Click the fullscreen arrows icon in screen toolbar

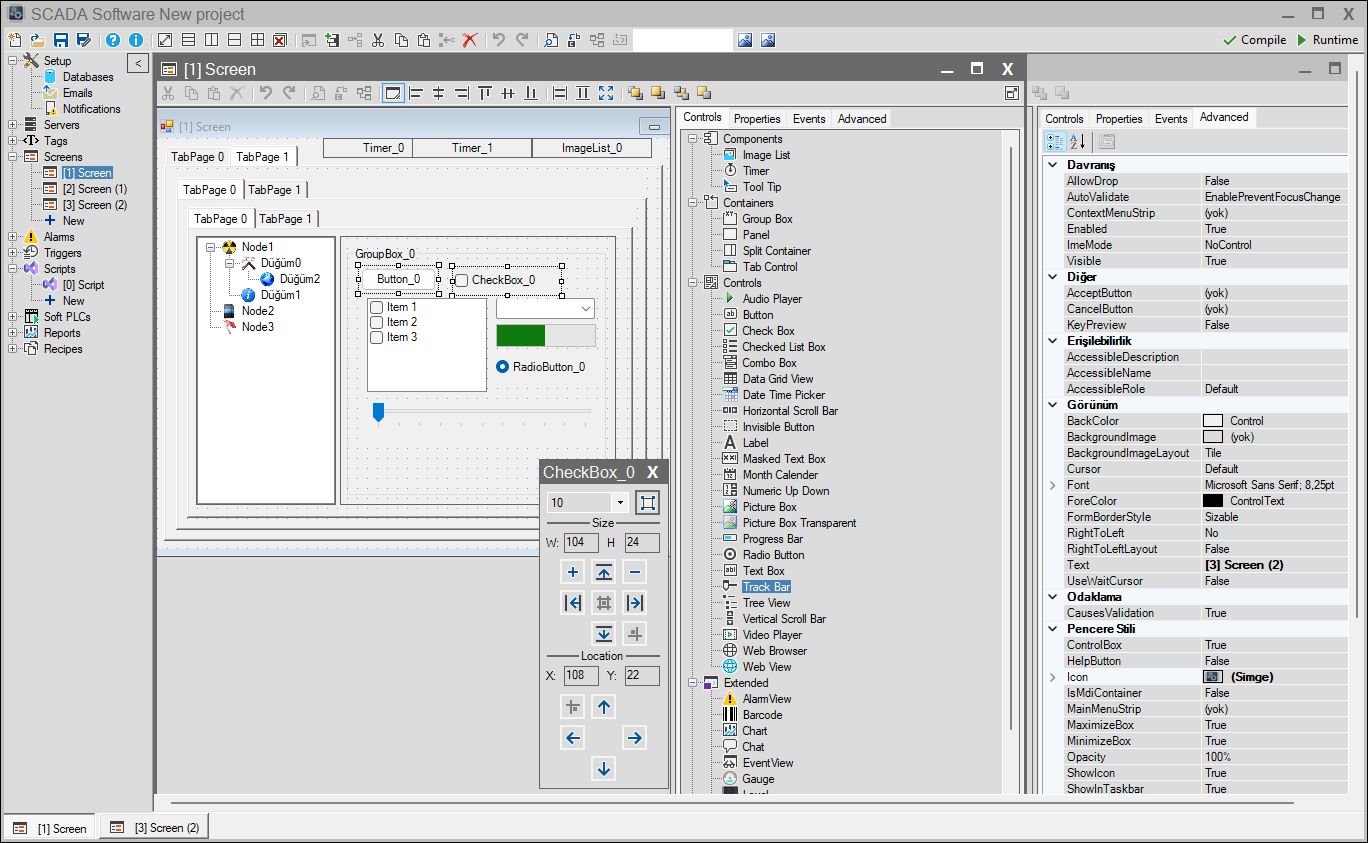[606, 93]
